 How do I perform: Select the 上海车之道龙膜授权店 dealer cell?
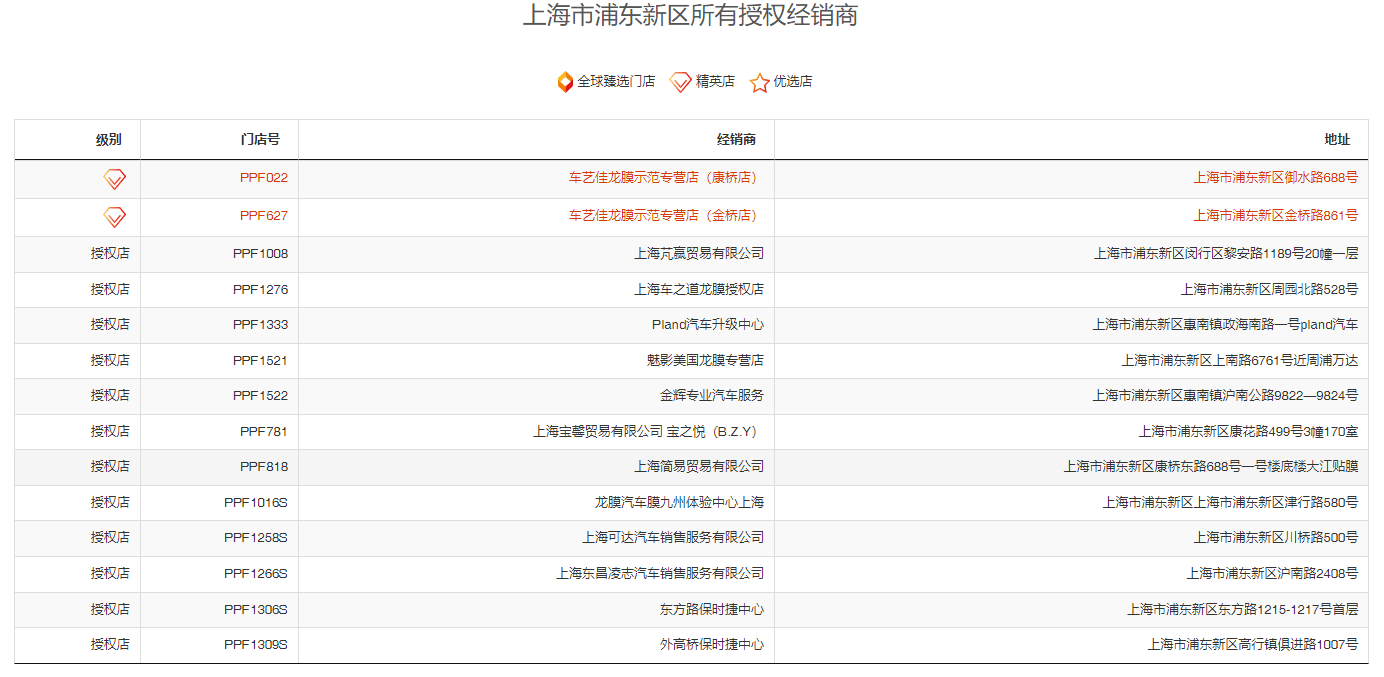tap(698, 290)
